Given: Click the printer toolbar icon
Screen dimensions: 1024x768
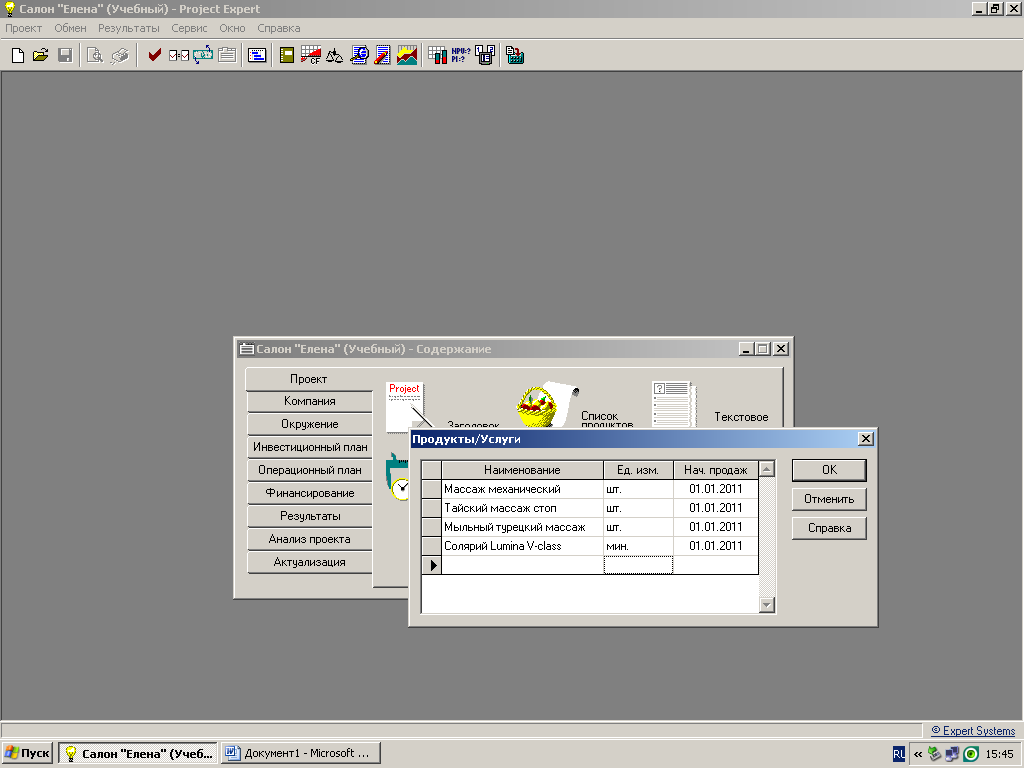Looking at the screenshot, I should [x=120, y=56].
